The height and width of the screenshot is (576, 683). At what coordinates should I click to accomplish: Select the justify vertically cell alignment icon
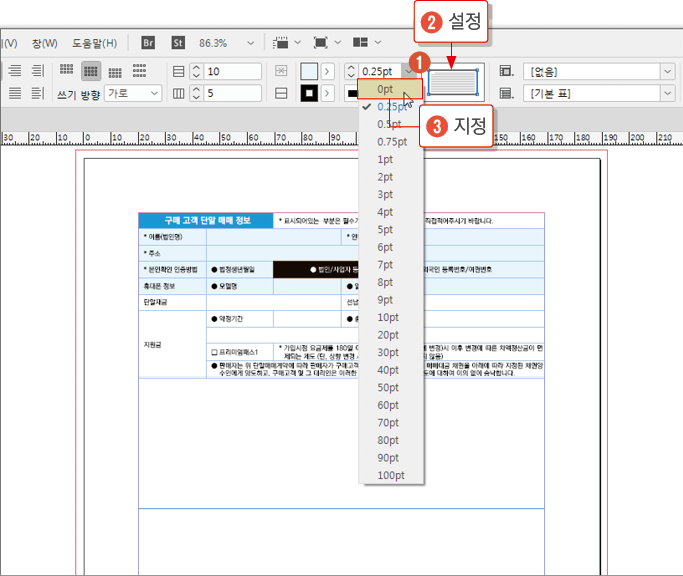pyautogui.click(x=139, y=71)
